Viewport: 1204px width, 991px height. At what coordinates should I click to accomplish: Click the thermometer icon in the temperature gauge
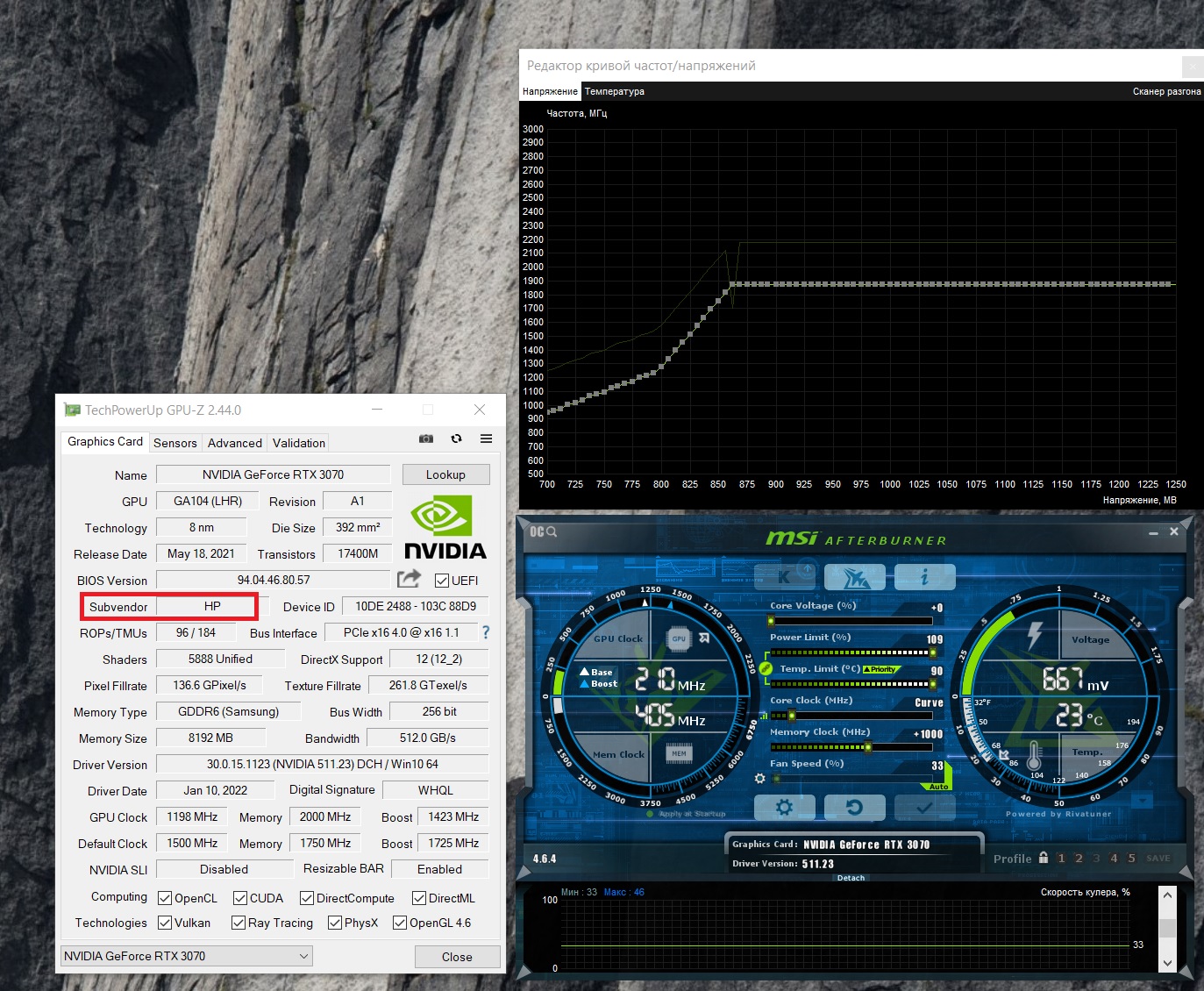[x=1034, y=755]
